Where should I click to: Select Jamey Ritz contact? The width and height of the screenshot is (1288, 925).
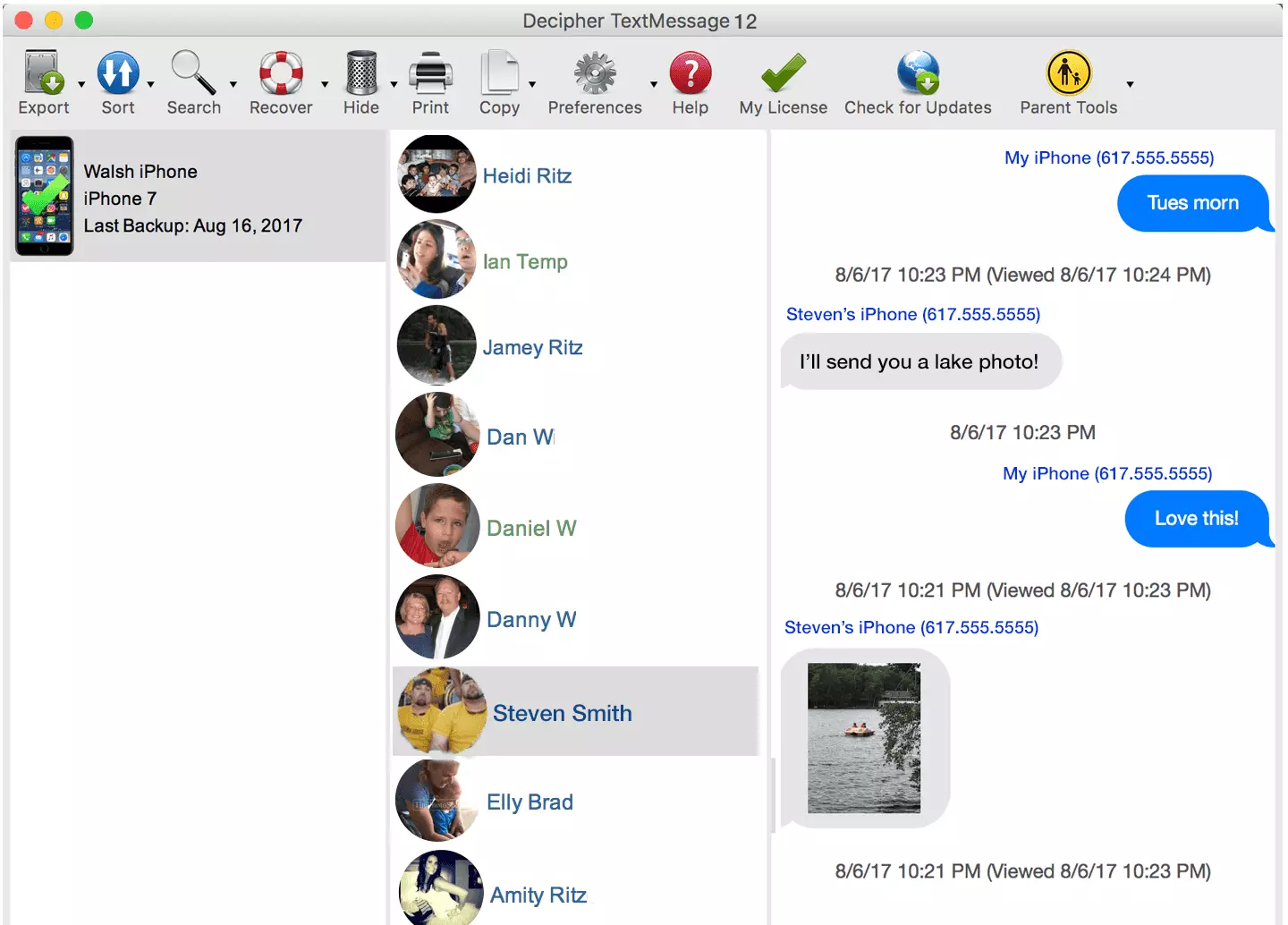coord(576,346)
